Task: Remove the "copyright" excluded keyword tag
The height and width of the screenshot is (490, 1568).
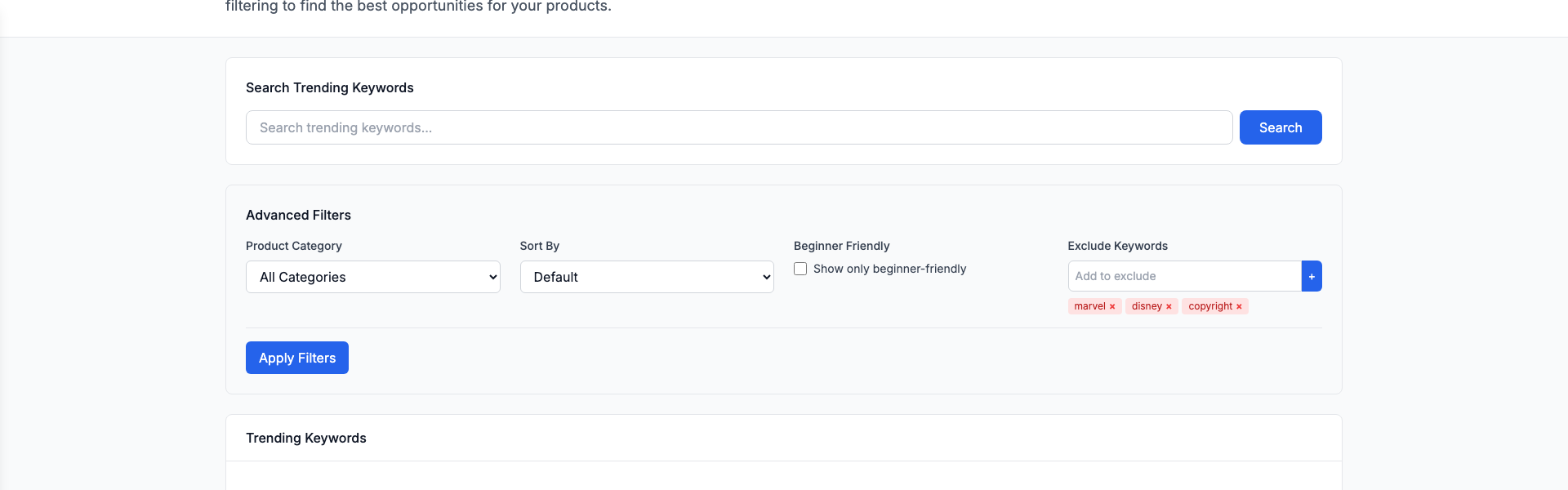Action: pyautogui.click(x=1239, y=306)
